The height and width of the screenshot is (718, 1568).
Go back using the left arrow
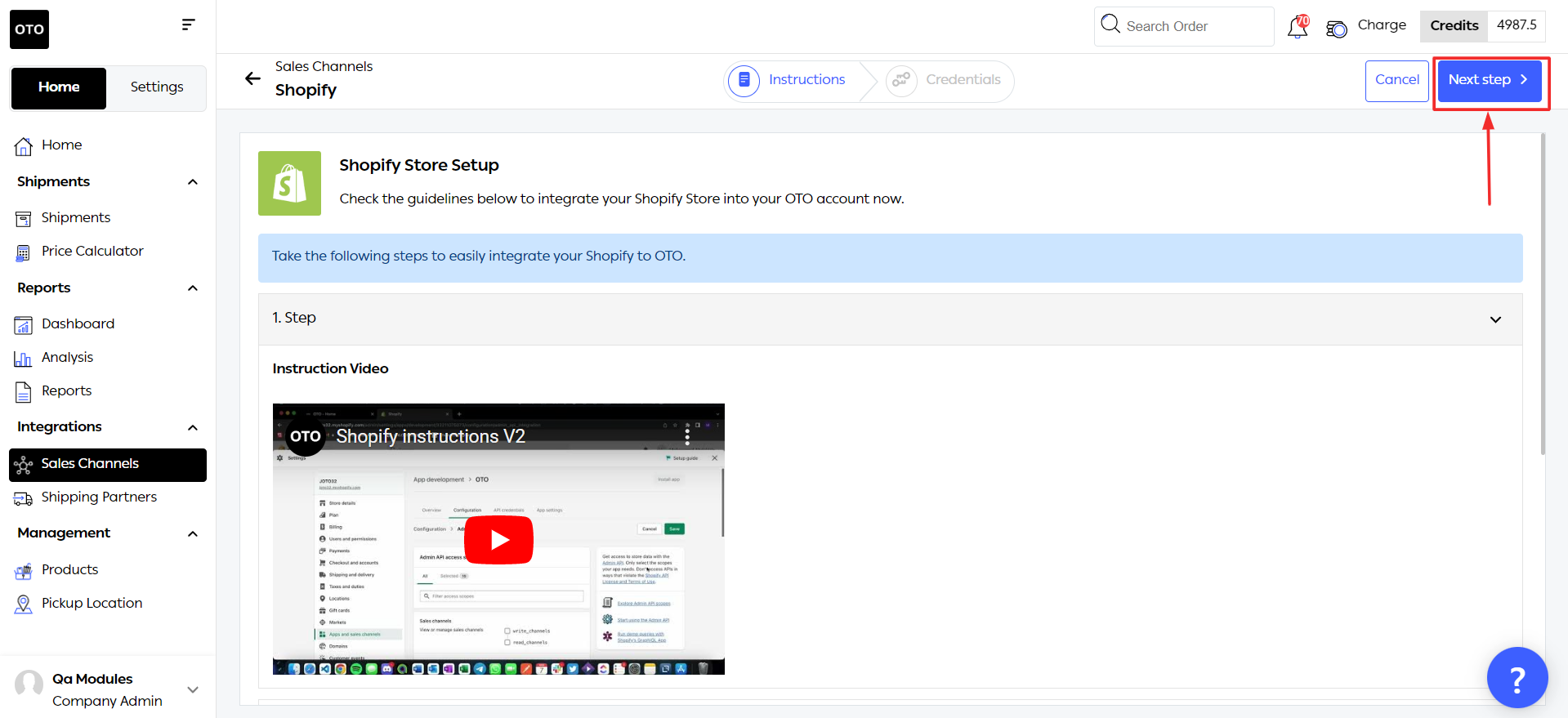tap(252, 78)
